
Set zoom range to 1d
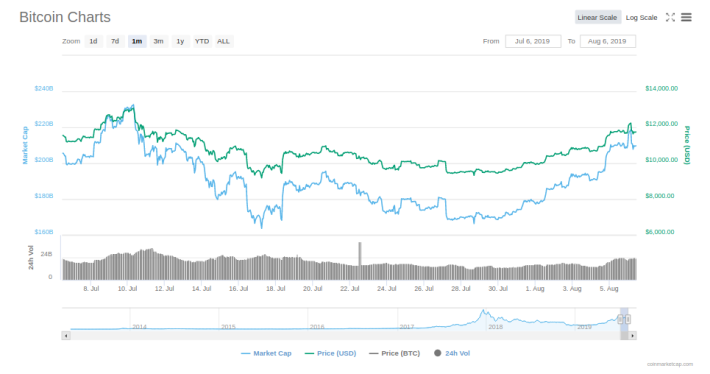[x=93, y=41]
